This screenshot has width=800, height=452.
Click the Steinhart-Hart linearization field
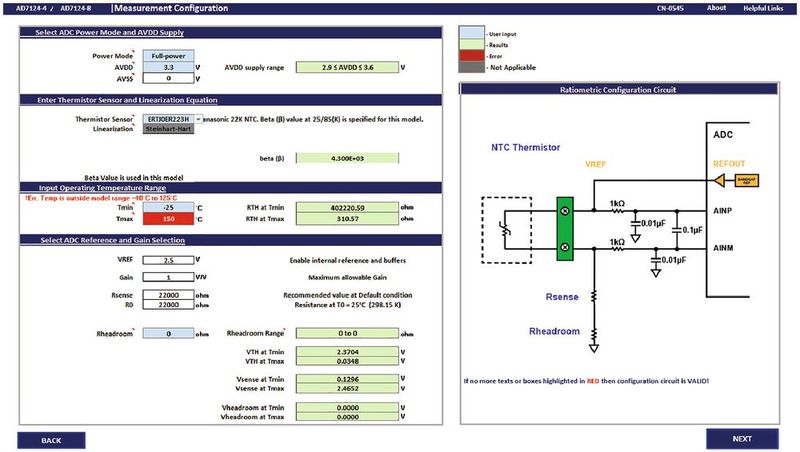click(x=168, y=129)
